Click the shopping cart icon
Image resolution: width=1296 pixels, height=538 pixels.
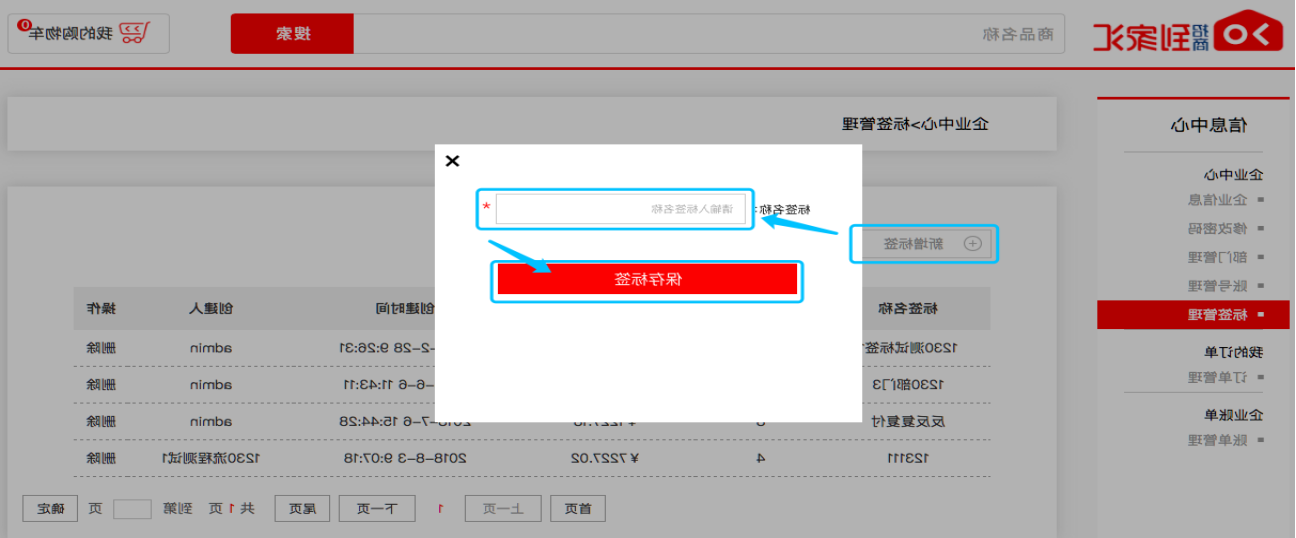tap(131, 32)
